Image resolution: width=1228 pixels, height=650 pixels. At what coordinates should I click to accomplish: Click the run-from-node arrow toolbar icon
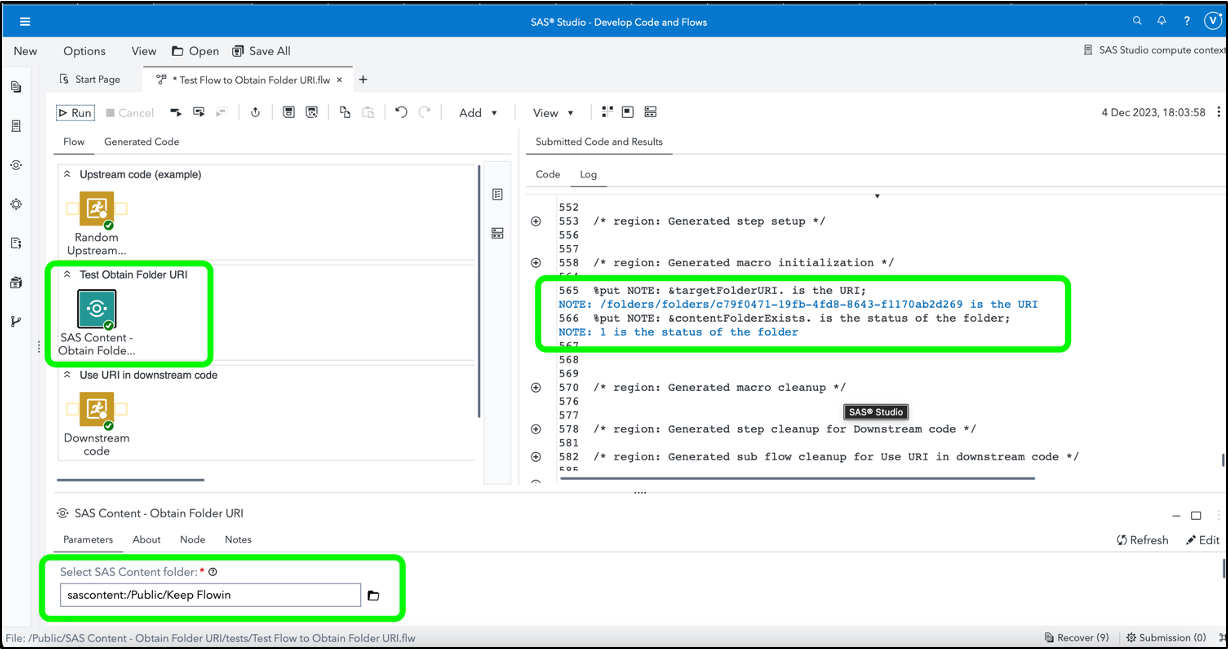pos(176,113)
